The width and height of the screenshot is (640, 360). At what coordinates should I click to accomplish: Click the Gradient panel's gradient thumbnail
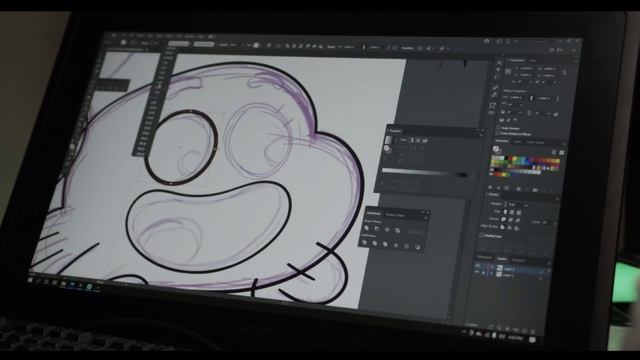pyautogui.click(x=389, y=140)
